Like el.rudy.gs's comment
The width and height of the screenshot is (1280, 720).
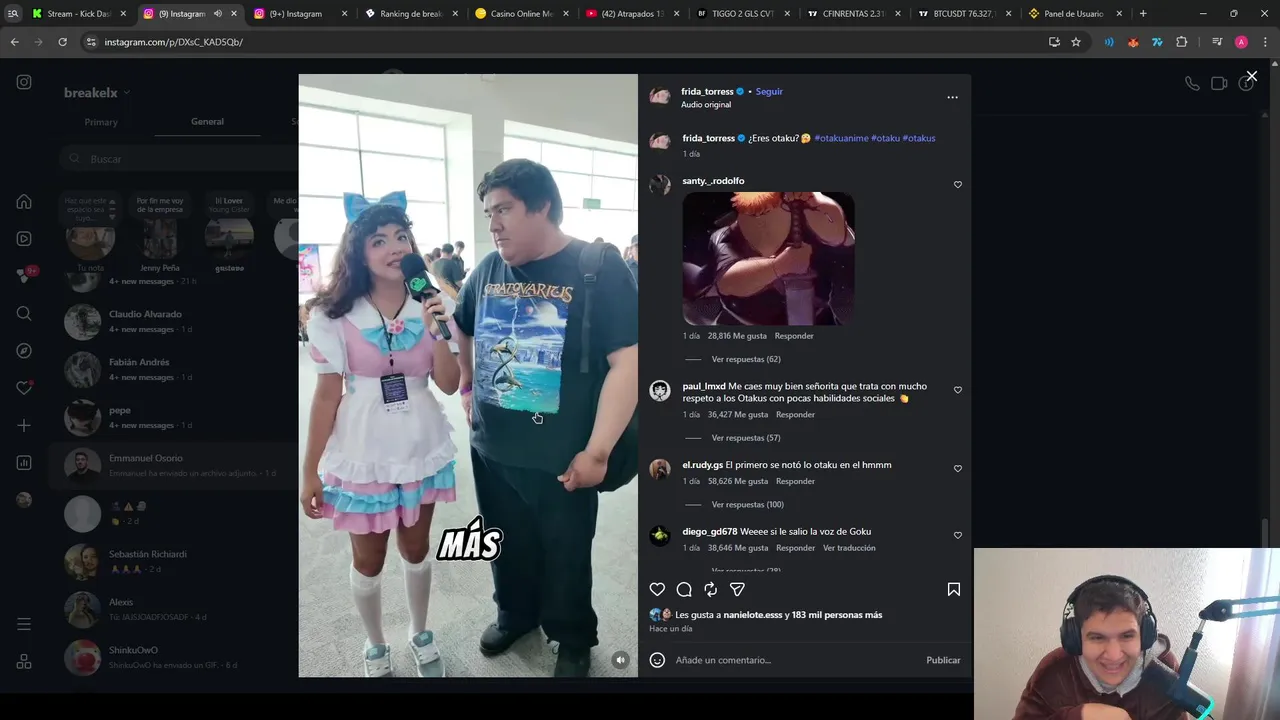point(957,468)
